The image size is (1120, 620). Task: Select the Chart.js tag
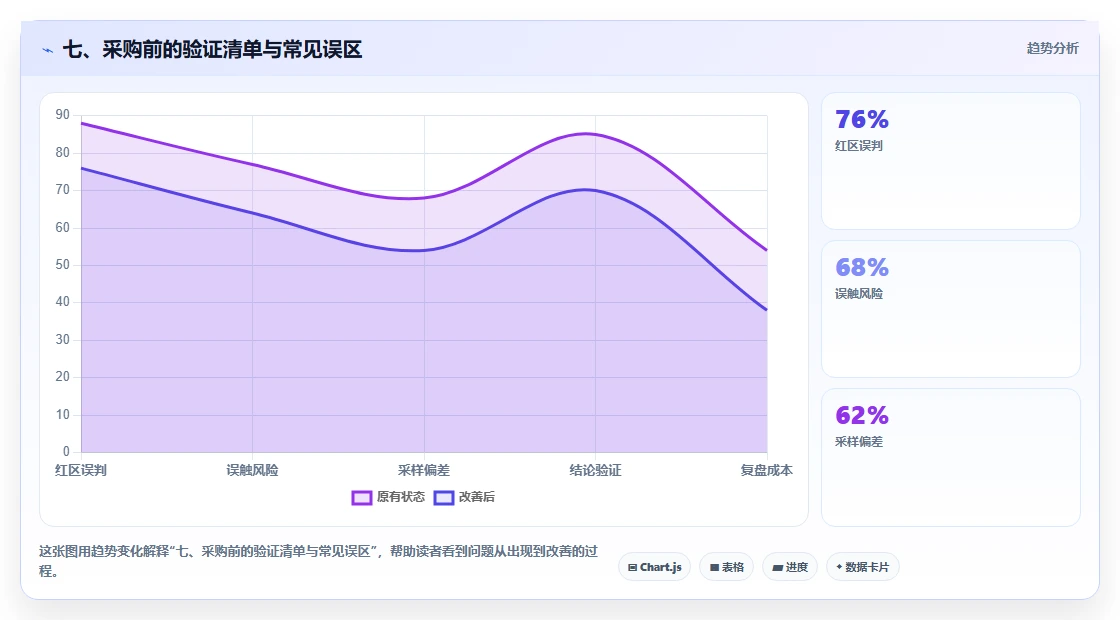pos(654,567)
